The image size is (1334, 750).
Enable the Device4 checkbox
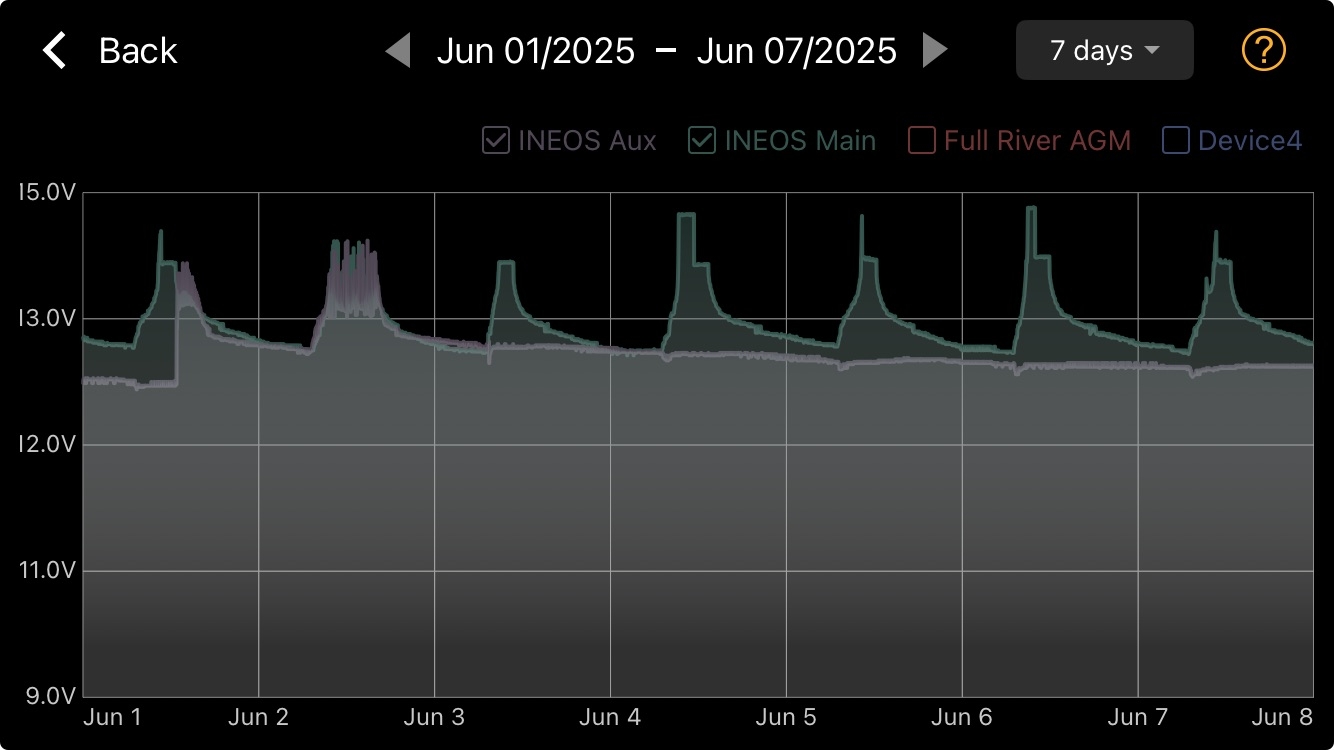tap(1176, 141)
